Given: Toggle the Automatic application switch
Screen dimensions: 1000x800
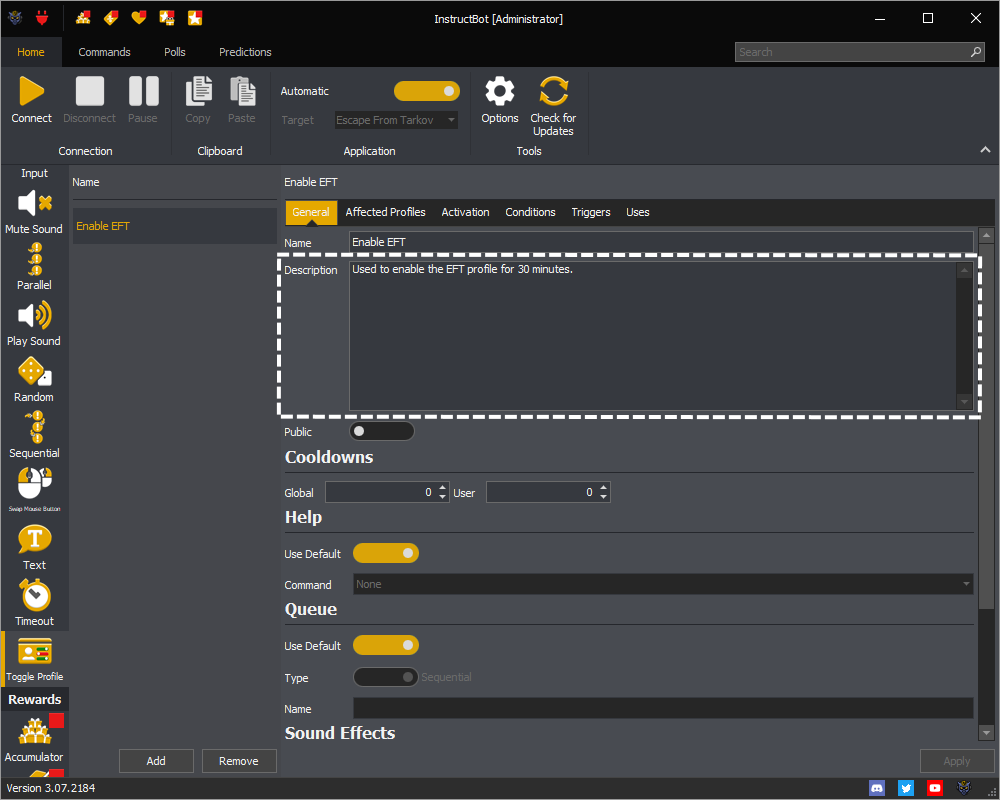Looking at the screenshot, I should pyautogui.click(x=426, y=91).
